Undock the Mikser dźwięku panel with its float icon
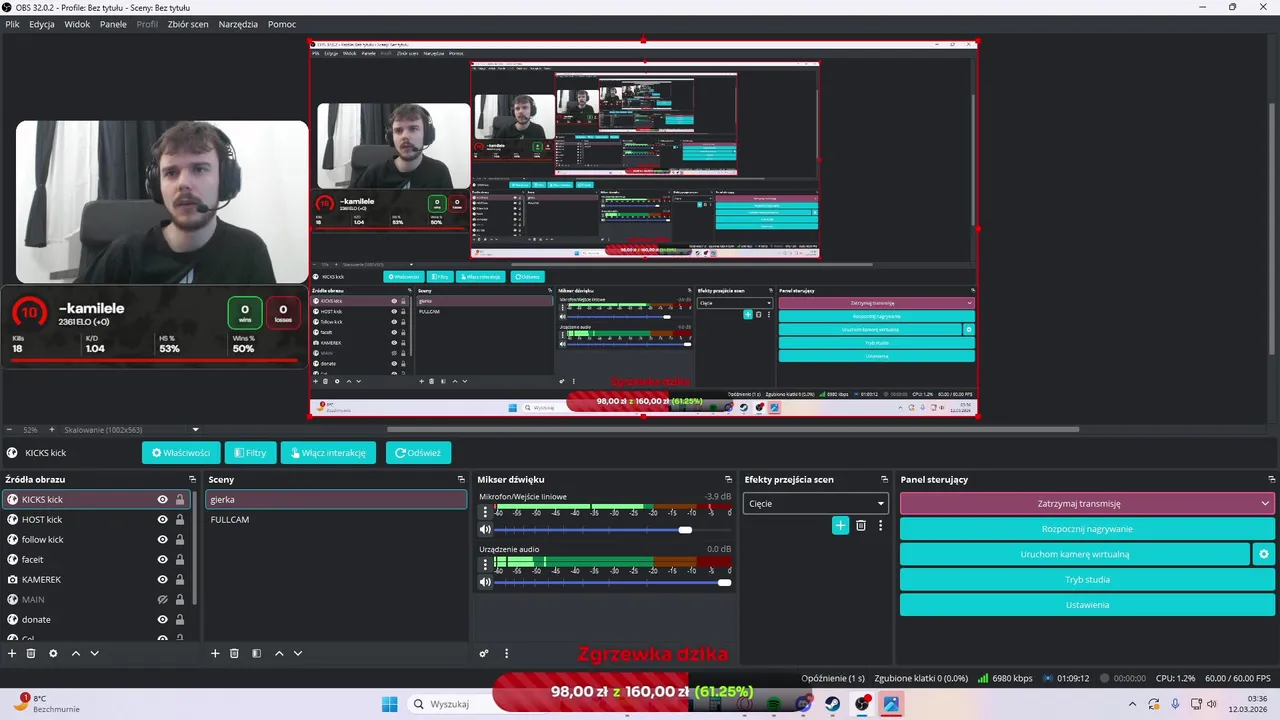The width and height of the screenshot is (1280, 720). (x=728, y=480)
